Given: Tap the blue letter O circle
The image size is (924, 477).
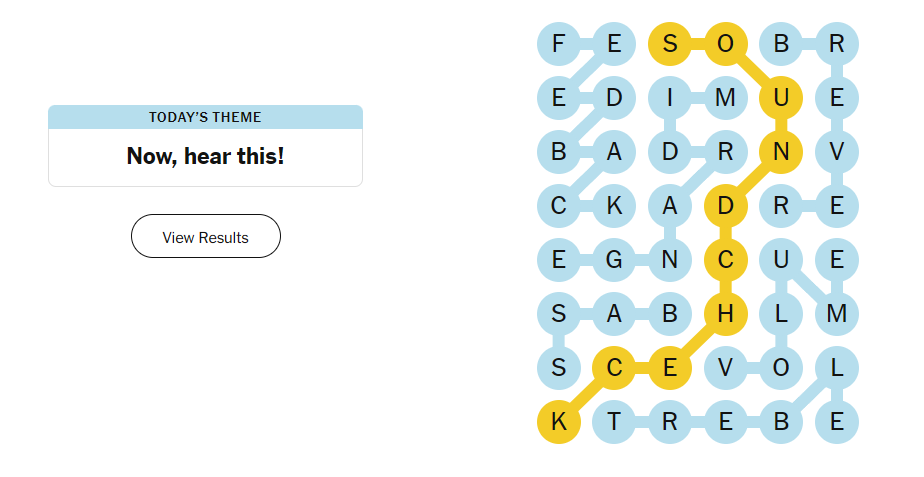Looking at the screenshot, I should click(x=781, y=368).
